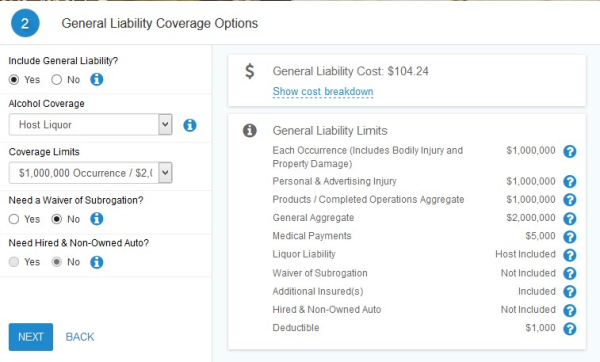Click the General Liability Cost: $104.24 text

351,71
